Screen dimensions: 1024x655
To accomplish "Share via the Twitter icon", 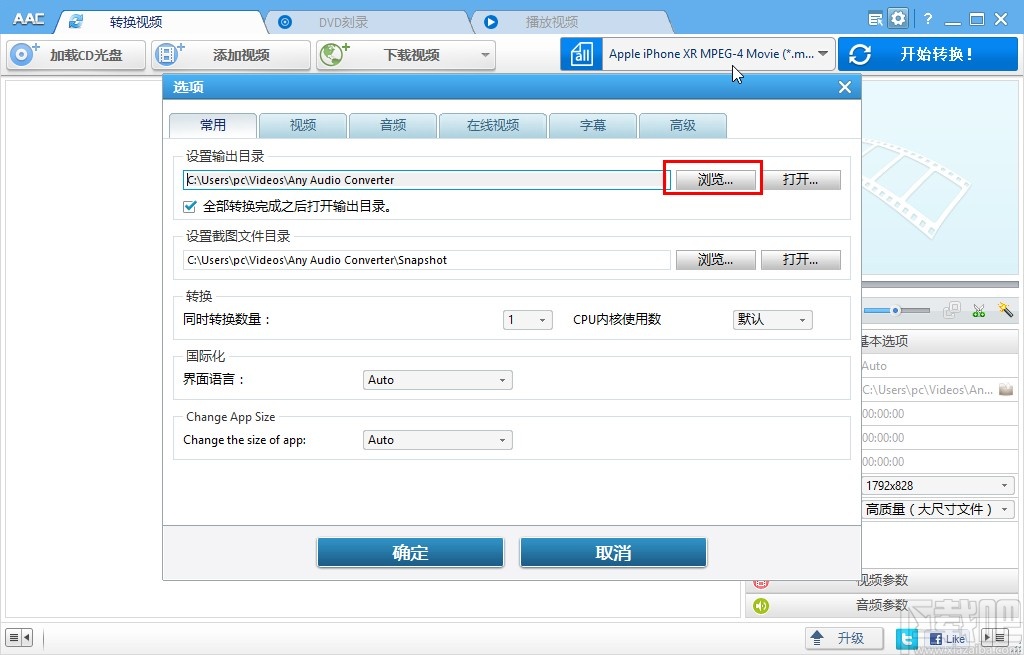I will click(x=906, y=637).
